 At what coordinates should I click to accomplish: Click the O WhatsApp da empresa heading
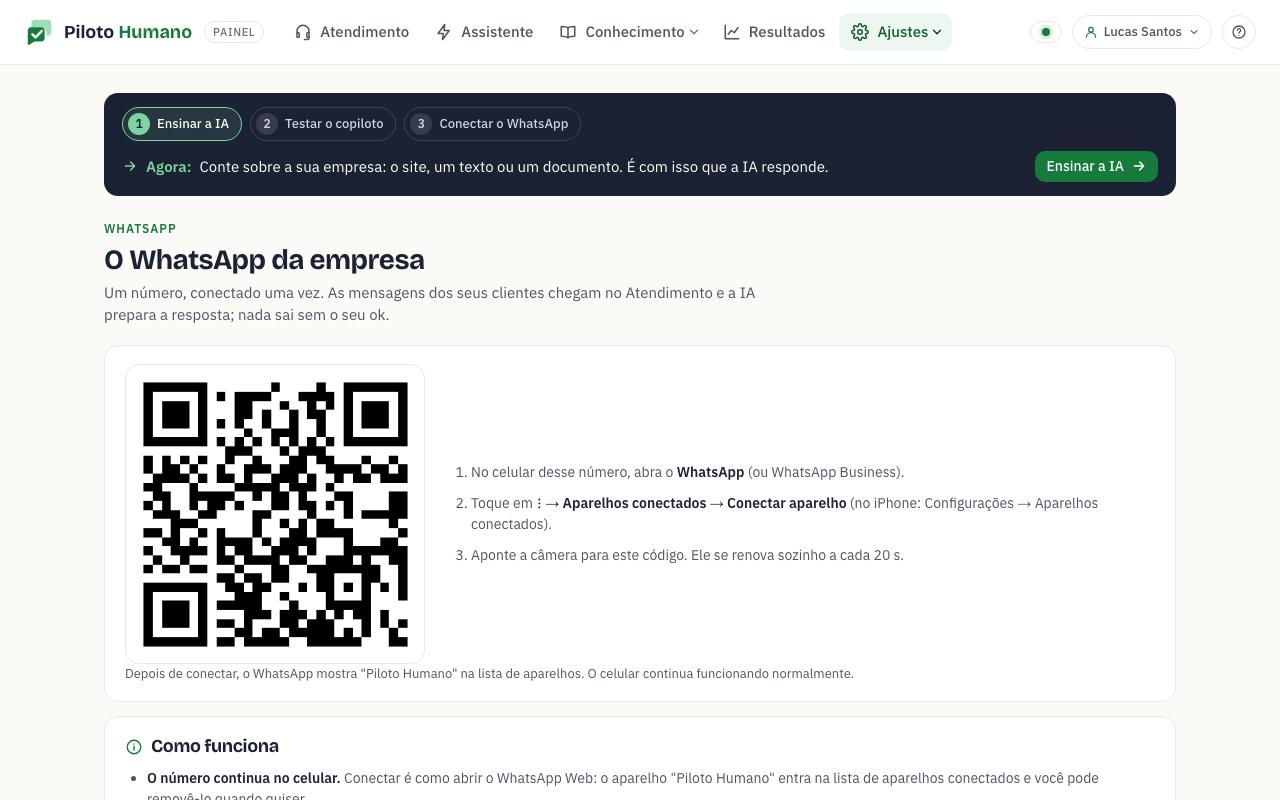click(264, 260)
